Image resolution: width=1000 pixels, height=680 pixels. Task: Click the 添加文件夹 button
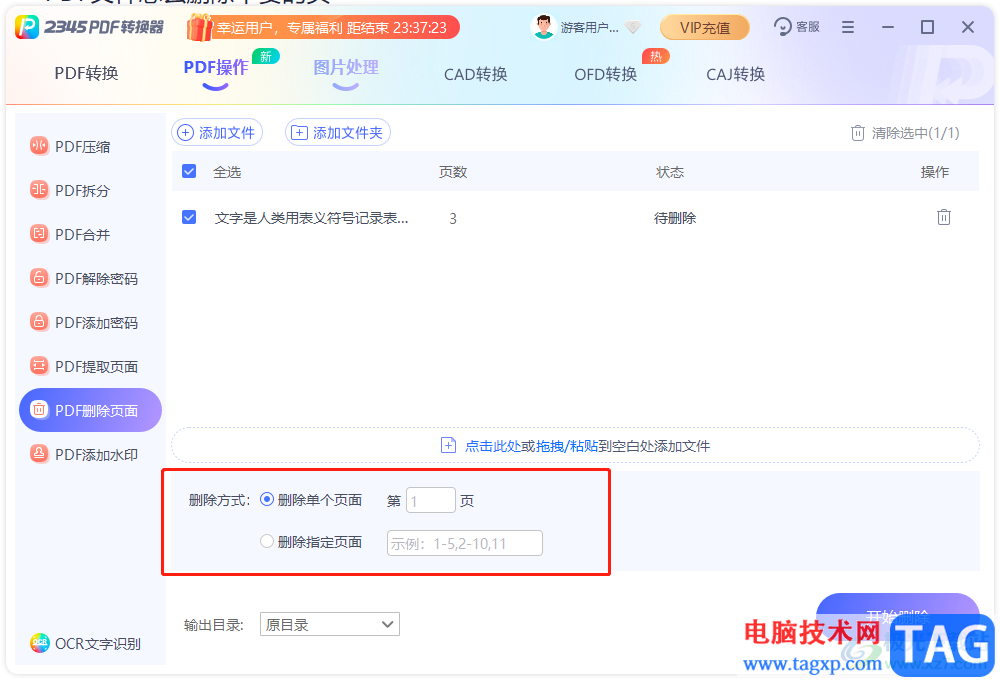point(337,133)
